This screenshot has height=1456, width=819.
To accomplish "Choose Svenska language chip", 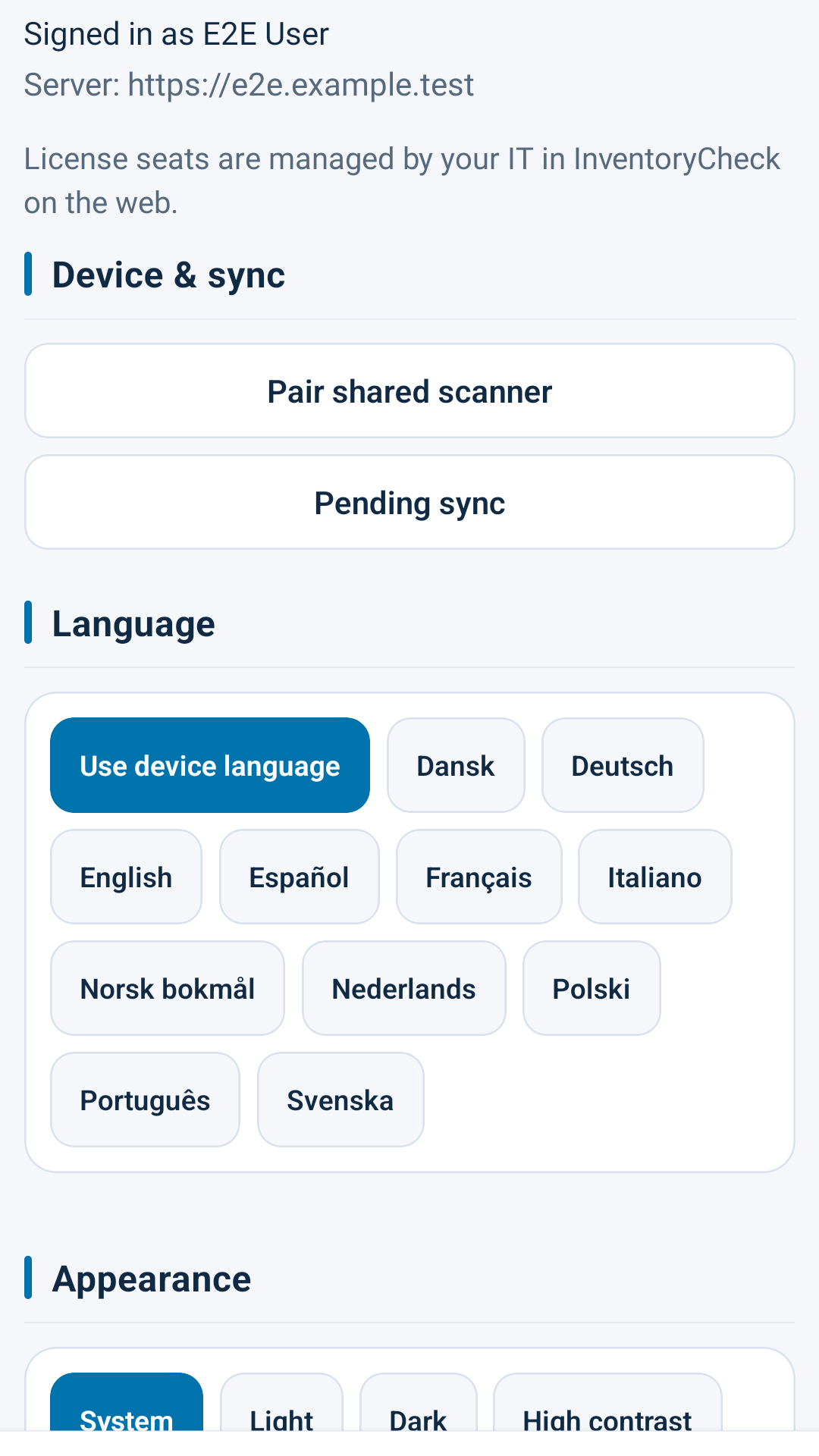I will tap(340, 1100).
